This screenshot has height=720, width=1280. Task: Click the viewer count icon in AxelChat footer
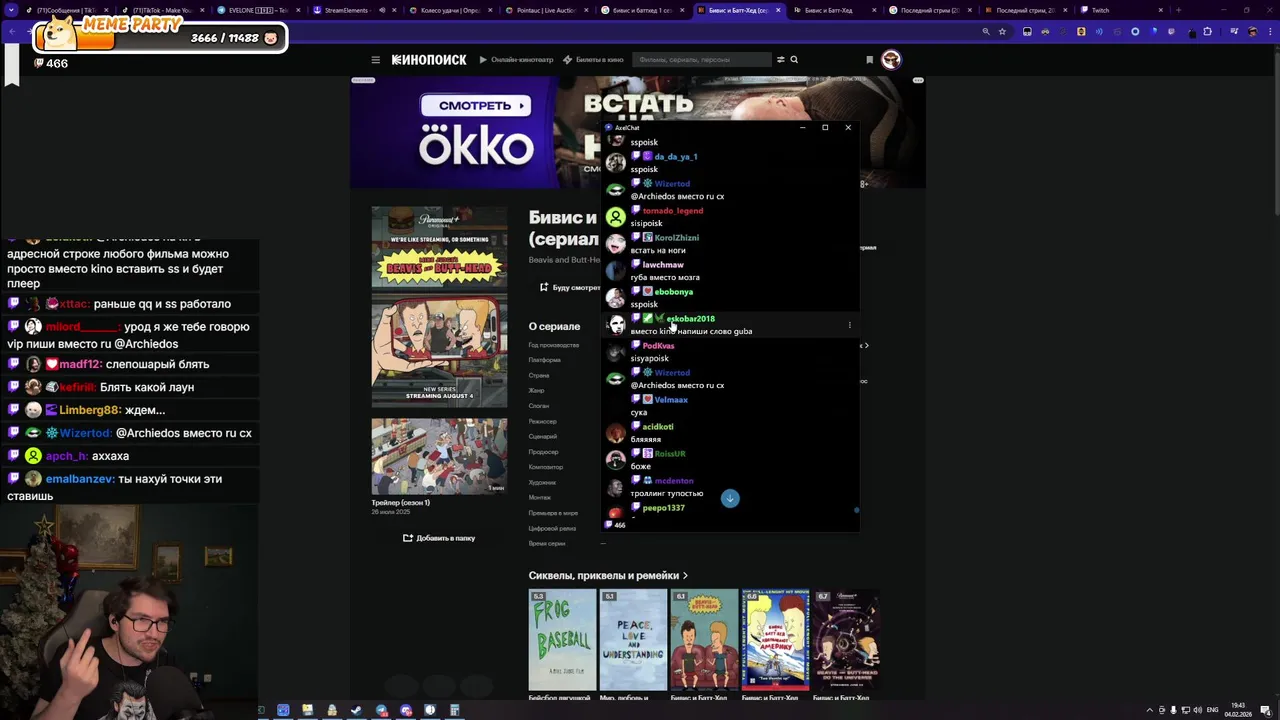tap(608, 525)
